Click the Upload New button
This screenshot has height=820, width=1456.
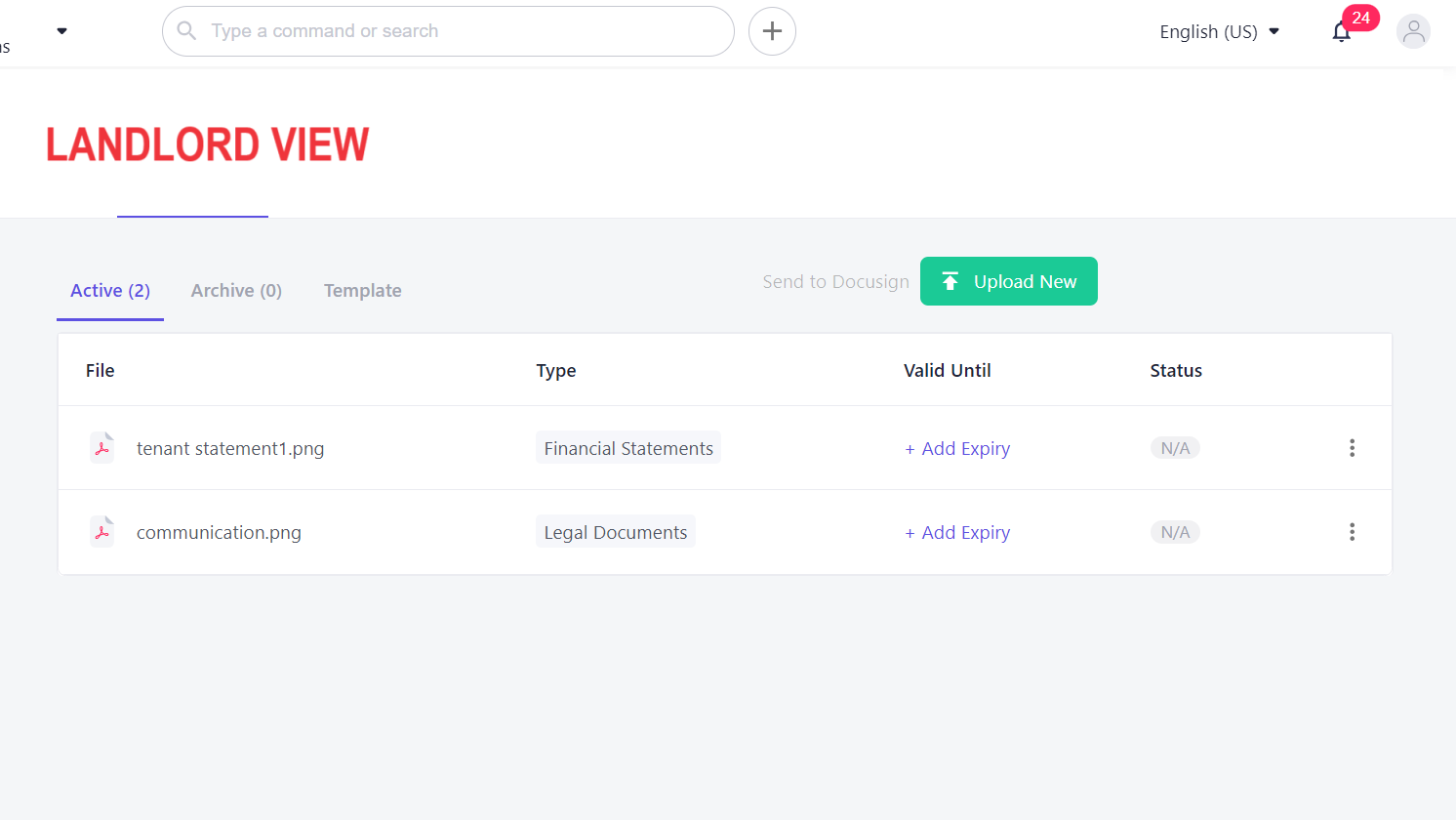1009,281
